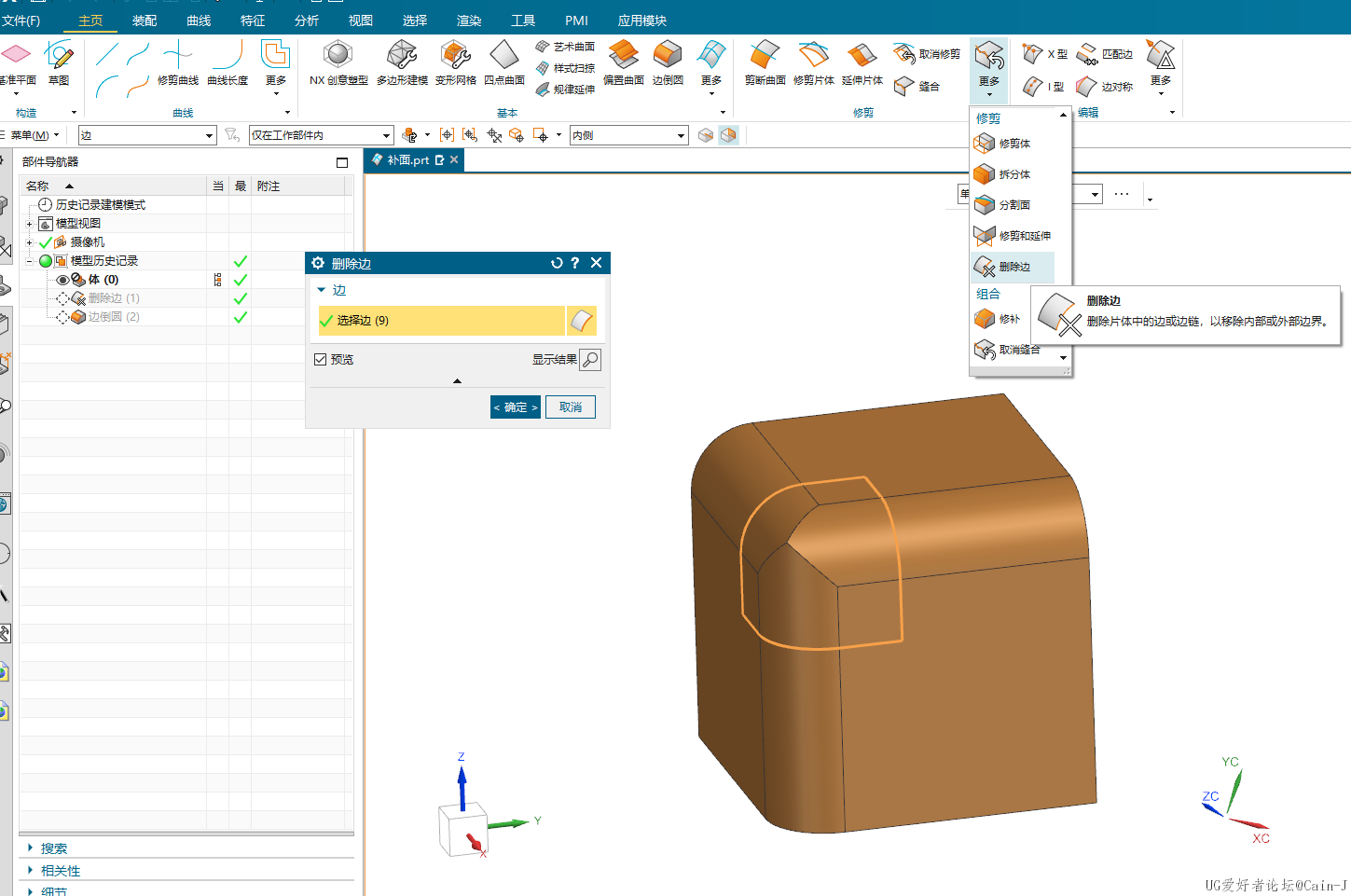The width and height of the screenshot is (1351, 896).
Task: Select the 草图 sketch tool
Action: pos(59,62)
